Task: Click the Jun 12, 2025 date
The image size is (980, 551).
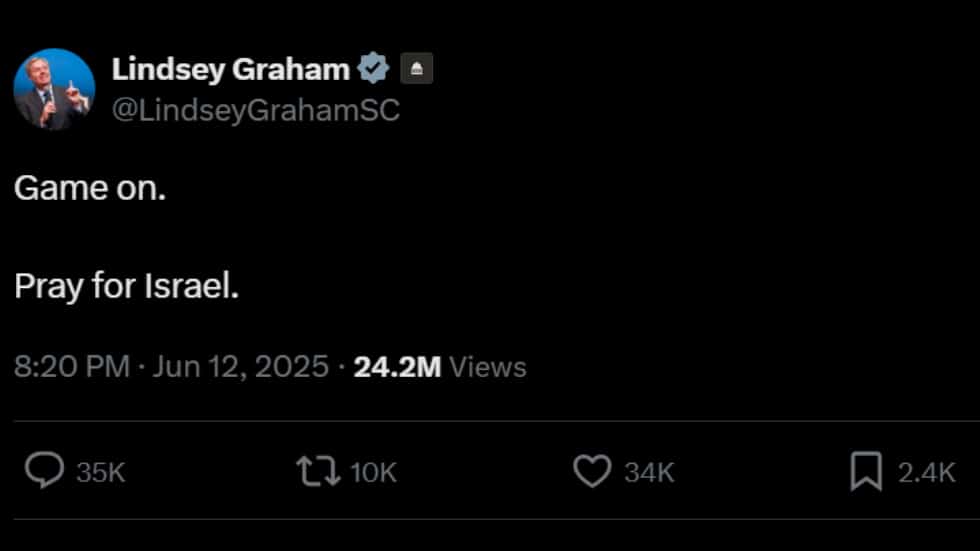Action: (x=241, y=367)
